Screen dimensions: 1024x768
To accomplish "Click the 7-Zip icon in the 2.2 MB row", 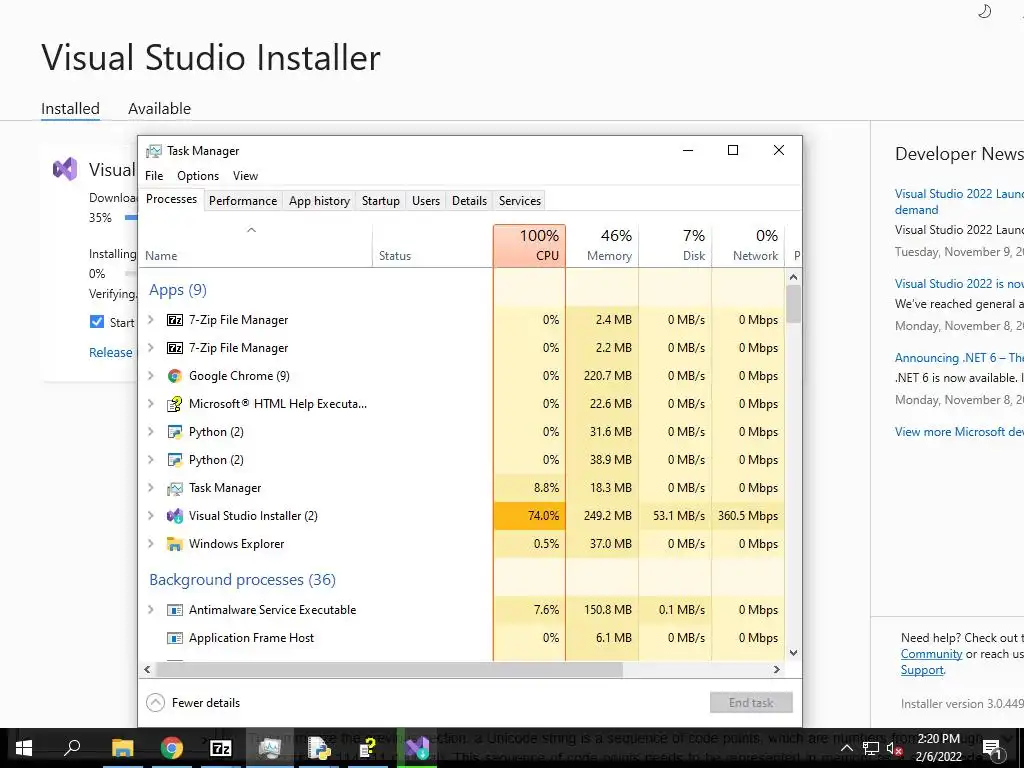I will (174, 348).
